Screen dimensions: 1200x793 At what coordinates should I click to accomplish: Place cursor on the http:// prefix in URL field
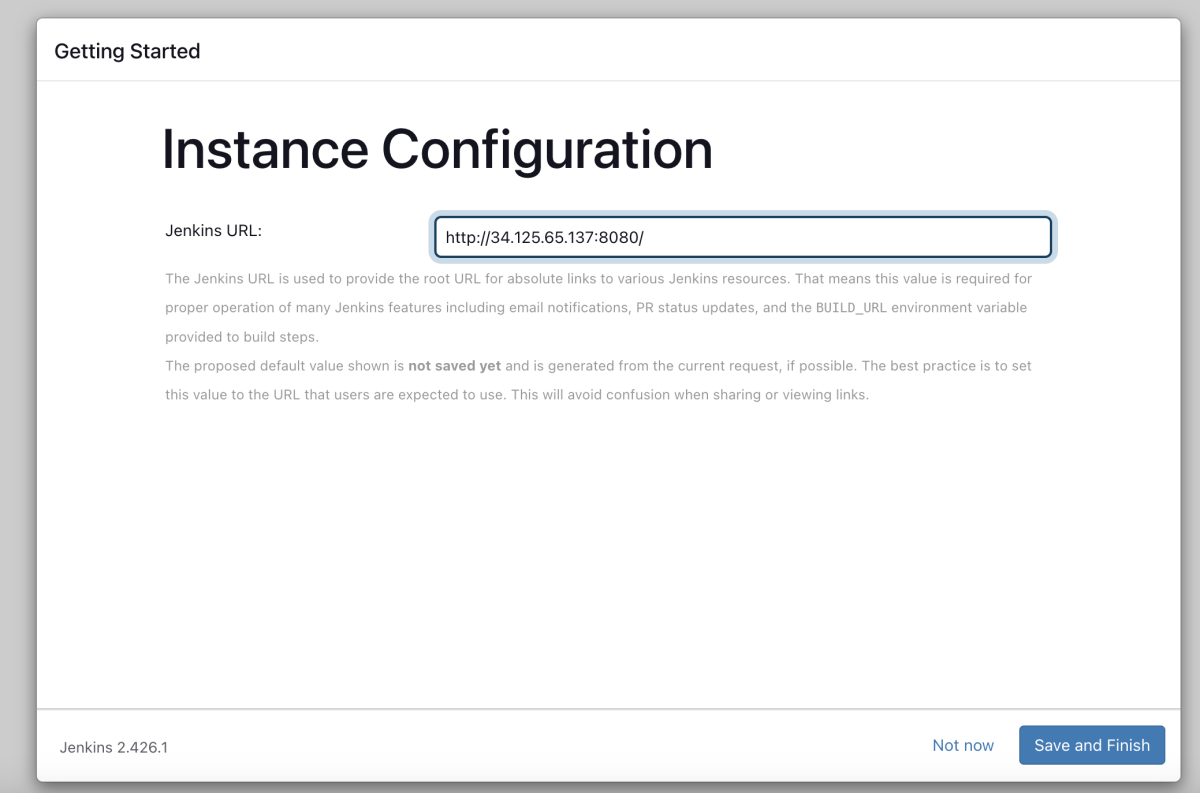(468, 238)
